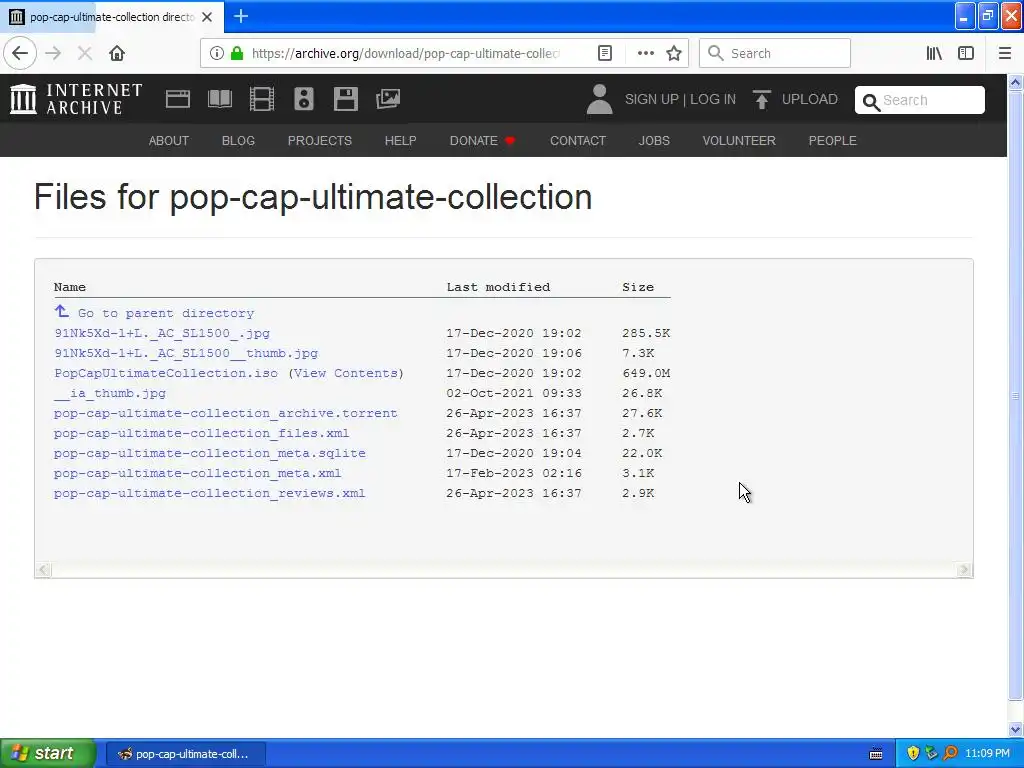Click the page's vertical scrollbar down arrow

[1015, 729]
